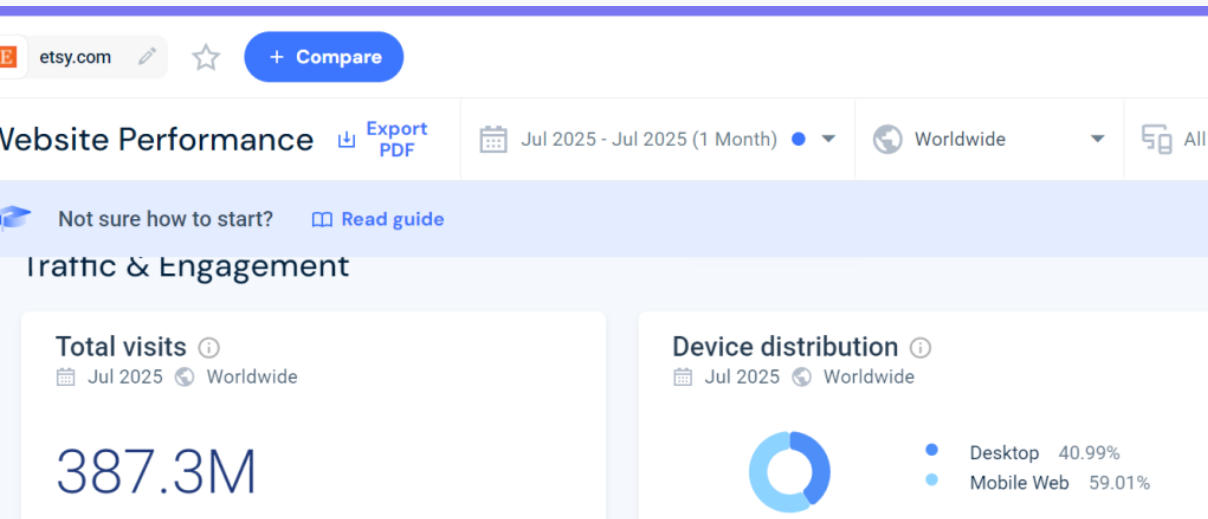
Task: Click the book icon by Read guide
Action: click(x=322, y=220)
